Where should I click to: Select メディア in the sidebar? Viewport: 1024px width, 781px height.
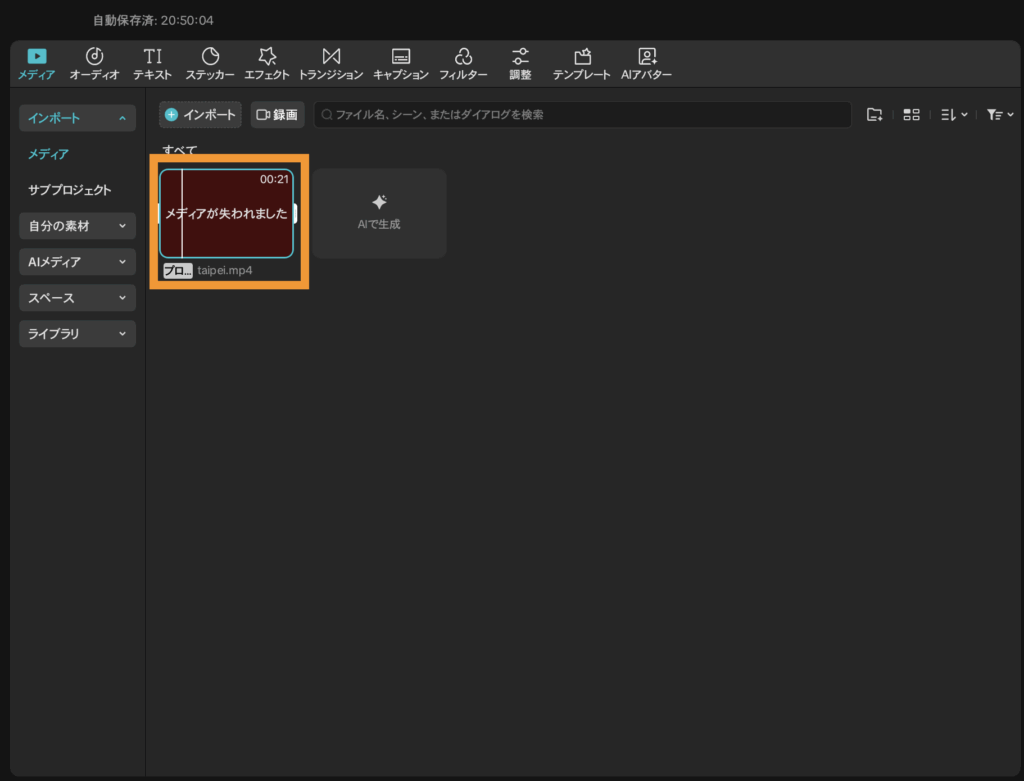[48, 154]
